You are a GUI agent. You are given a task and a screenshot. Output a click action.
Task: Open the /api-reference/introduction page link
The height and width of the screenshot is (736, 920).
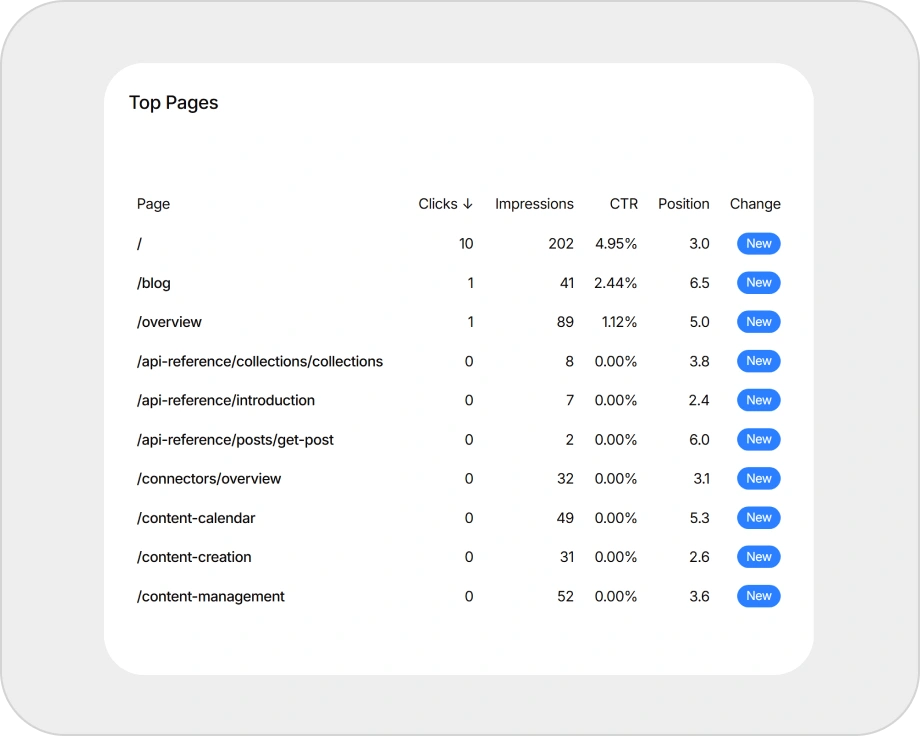coord(225,400)
